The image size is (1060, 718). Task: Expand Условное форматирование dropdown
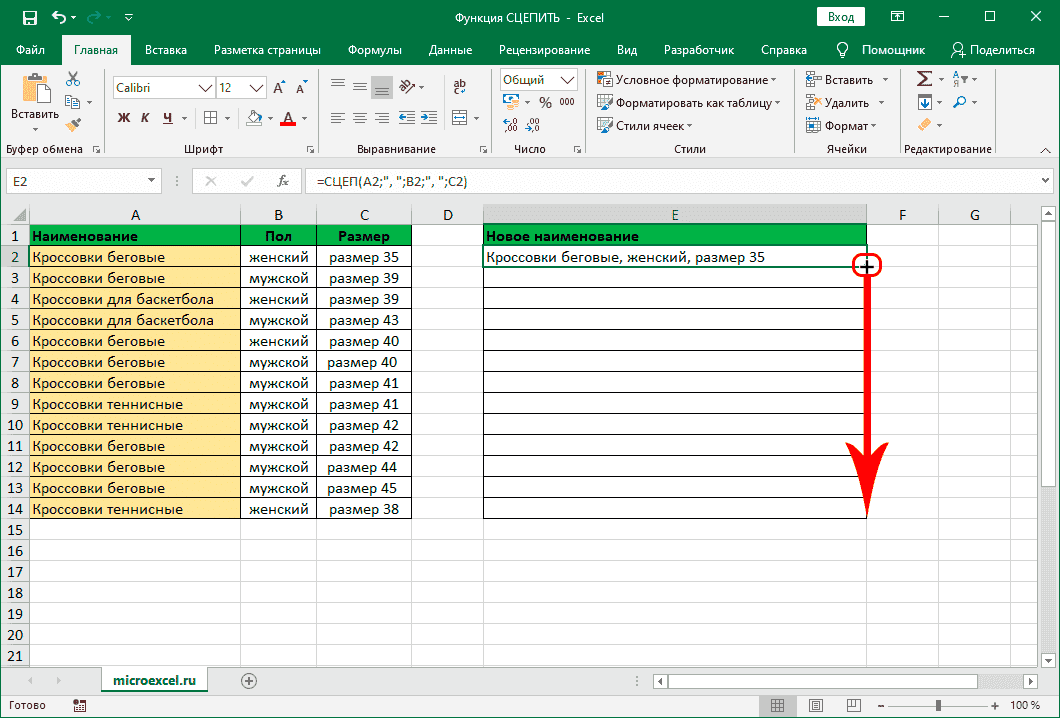click(687, 80)
